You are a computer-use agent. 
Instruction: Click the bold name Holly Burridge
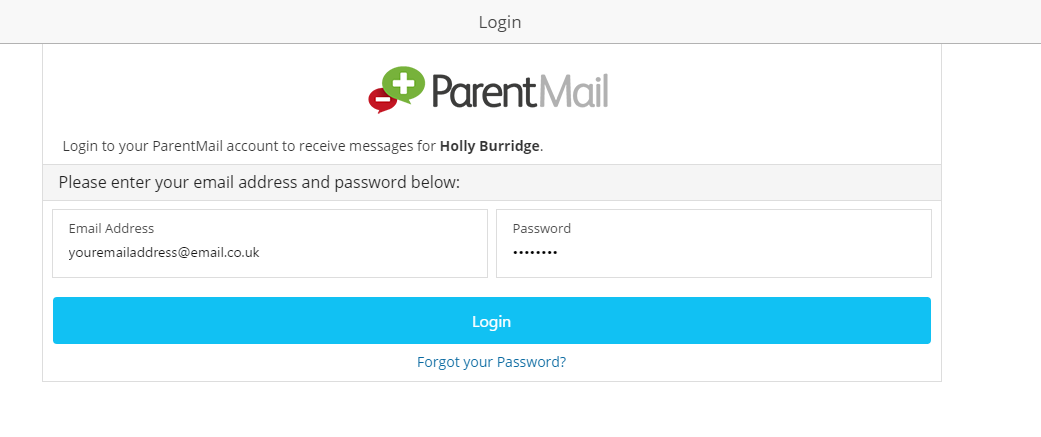pyautogui.click(x=490, y=146)
